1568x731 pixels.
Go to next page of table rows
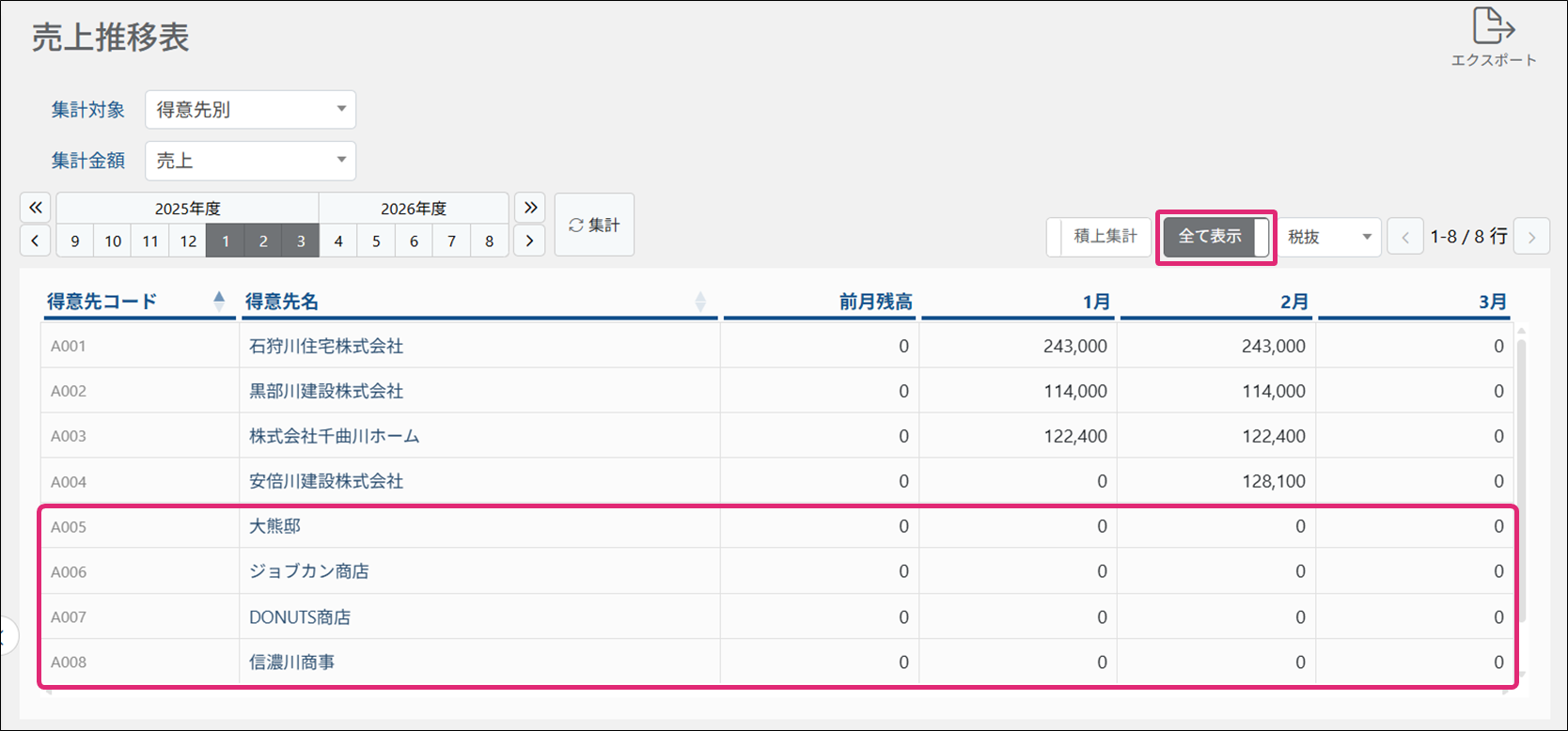(1531, 238)
